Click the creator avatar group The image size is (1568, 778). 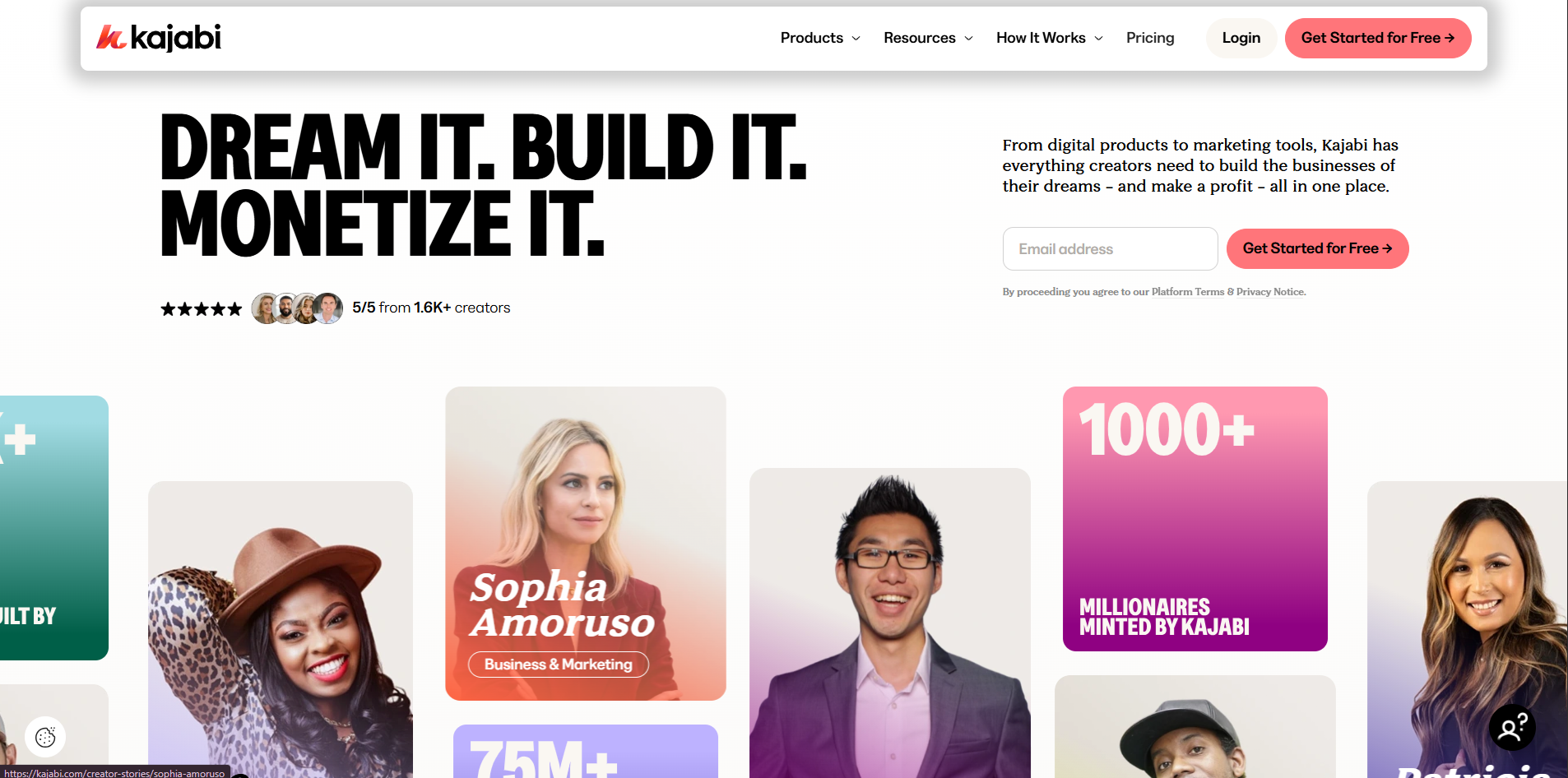click(x=297, y=308)
